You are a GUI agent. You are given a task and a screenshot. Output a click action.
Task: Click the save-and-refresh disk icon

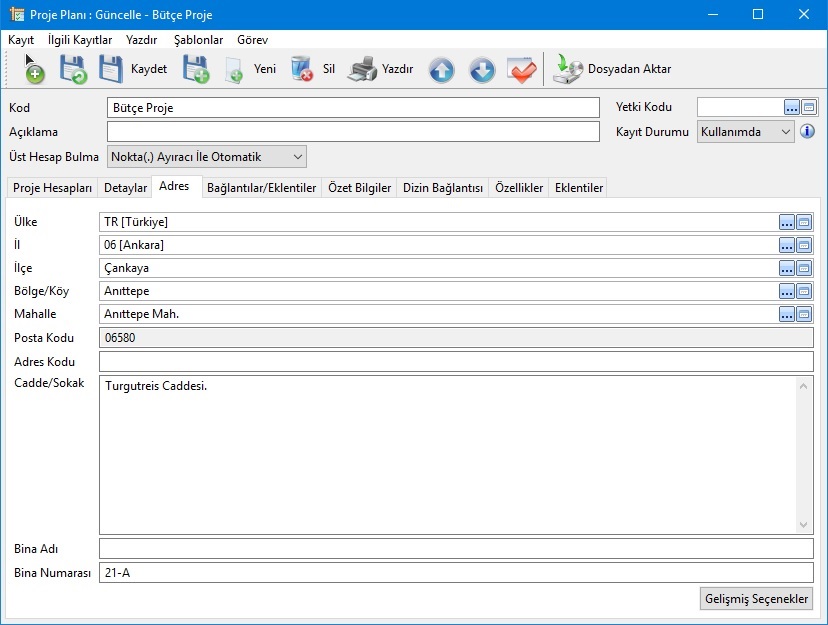(72, 69)
